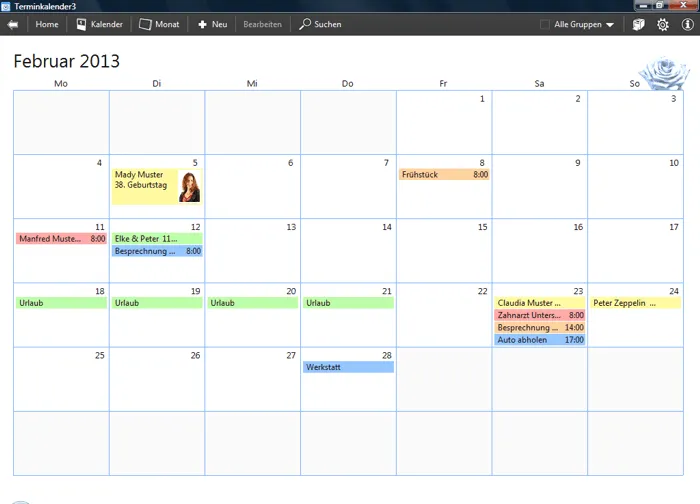This screenshot has width=700, height=504.
Task: Show info via the i icon
Action: [687, 24]
